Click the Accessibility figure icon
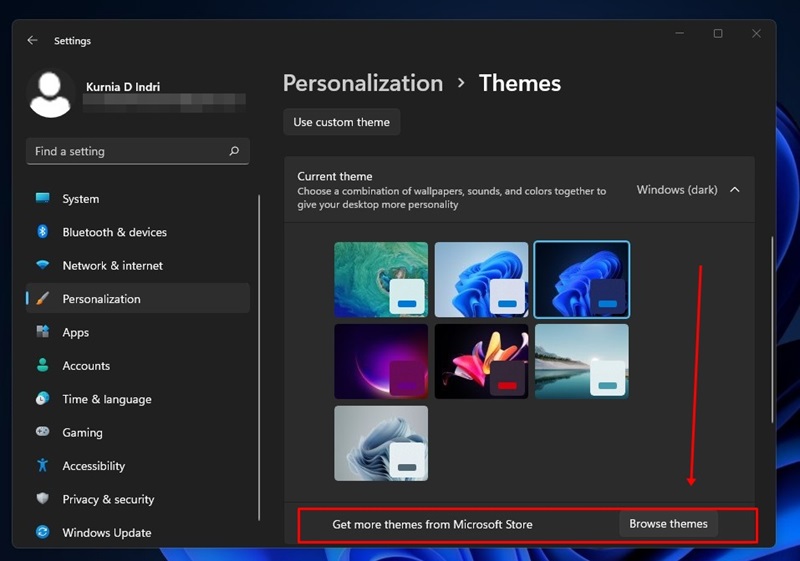The image size is (800, 561). click(x=42, y=465)
